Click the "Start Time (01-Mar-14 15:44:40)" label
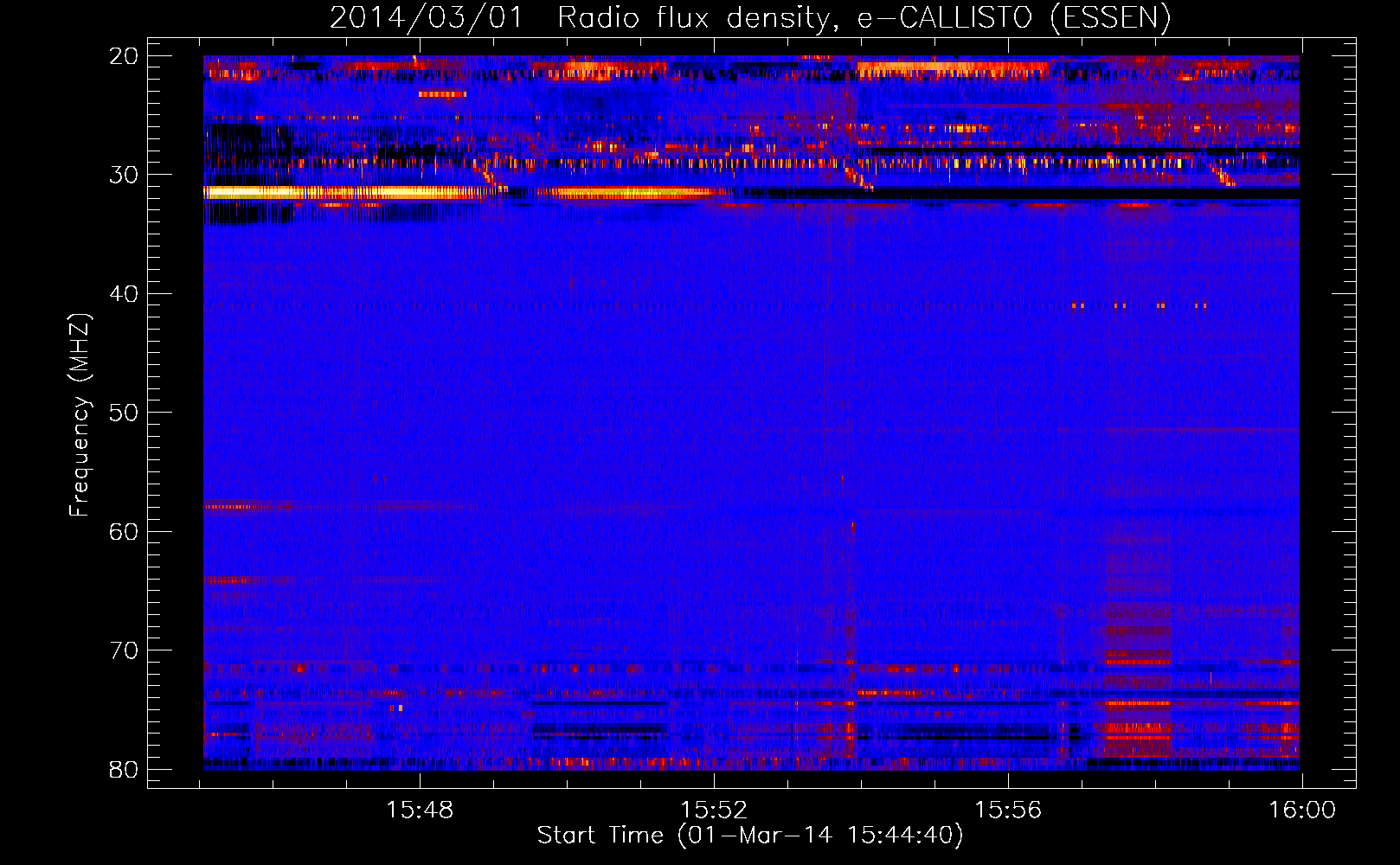This screenshot has height=865, width=1400. [x=750, y=835]
